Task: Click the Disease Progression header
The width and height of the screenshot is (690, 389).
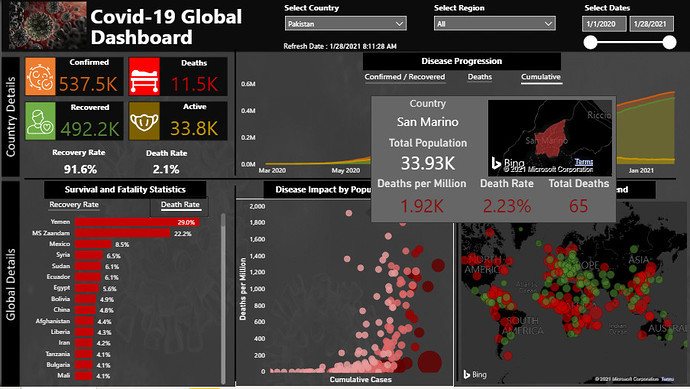Action: pos(462,61)
